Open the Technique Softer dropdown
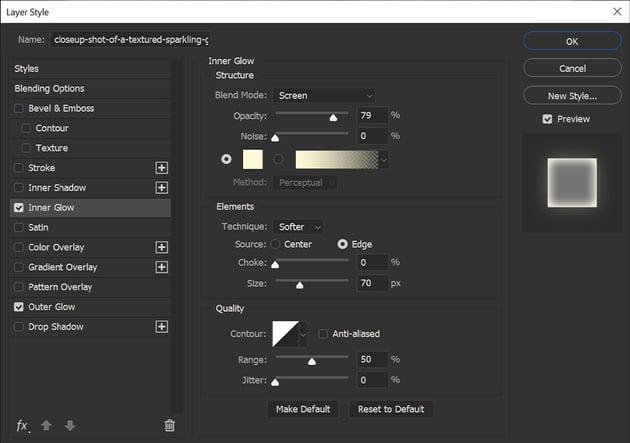The image size is (630, 443). 298,227
